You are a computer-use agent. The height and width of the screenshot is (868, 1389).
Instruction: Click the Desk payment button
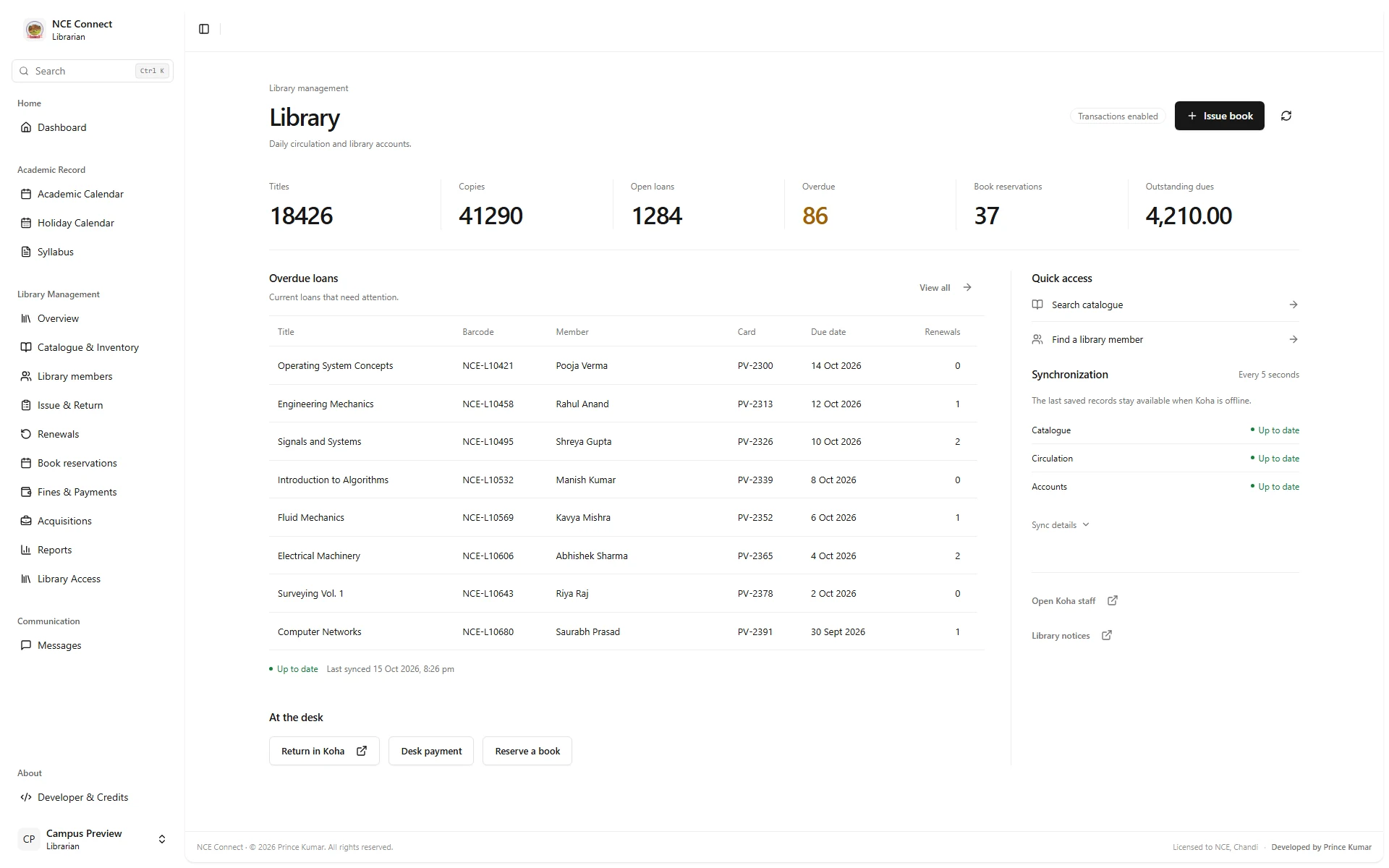coord(431,751)
